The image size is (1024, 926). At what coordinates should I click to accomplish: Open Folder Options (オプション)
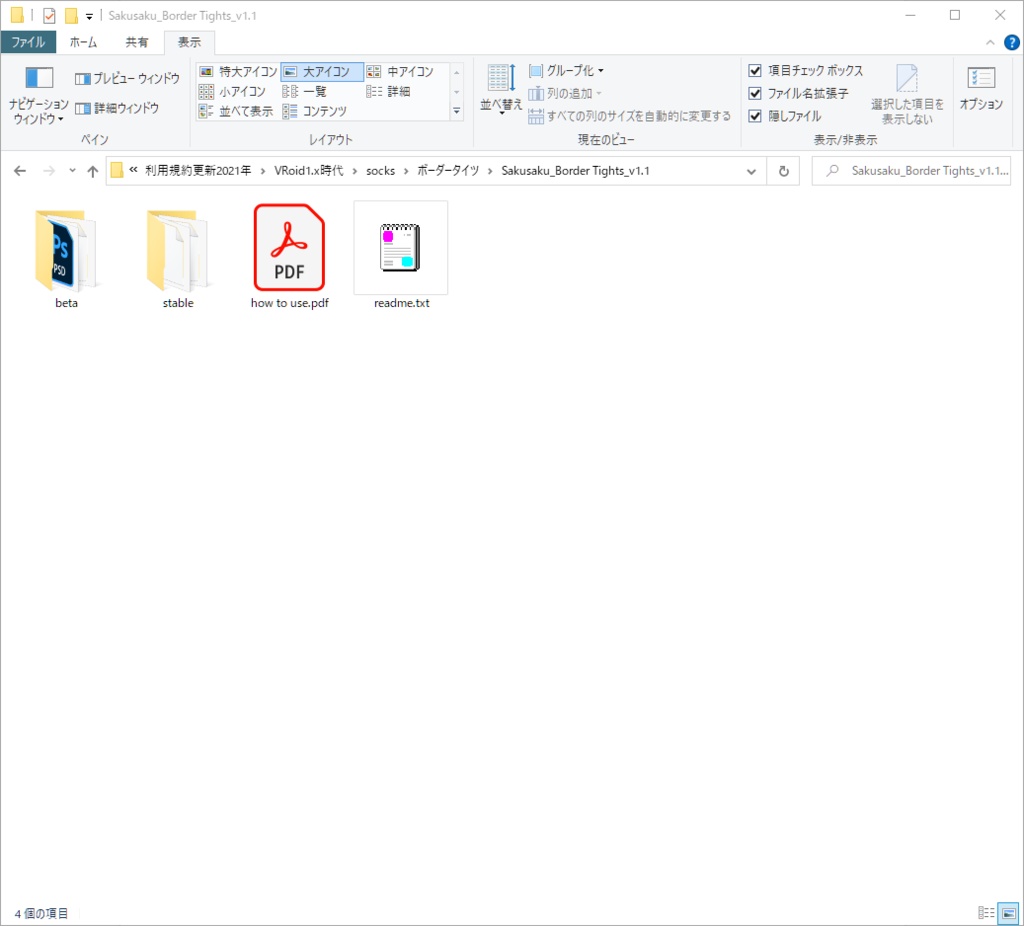981,88
